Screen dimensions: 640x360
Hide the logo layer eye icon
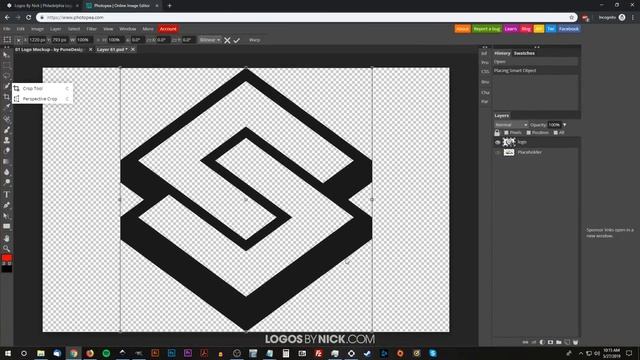498,142
